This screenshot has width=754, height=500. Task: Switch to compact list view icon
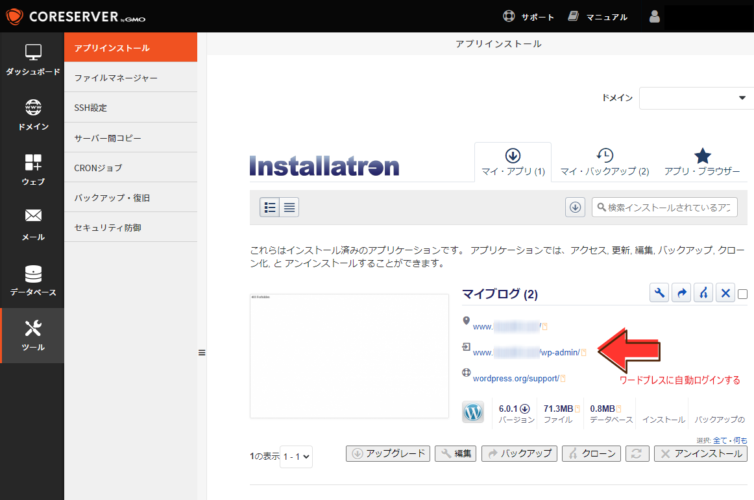pos(289,207)
